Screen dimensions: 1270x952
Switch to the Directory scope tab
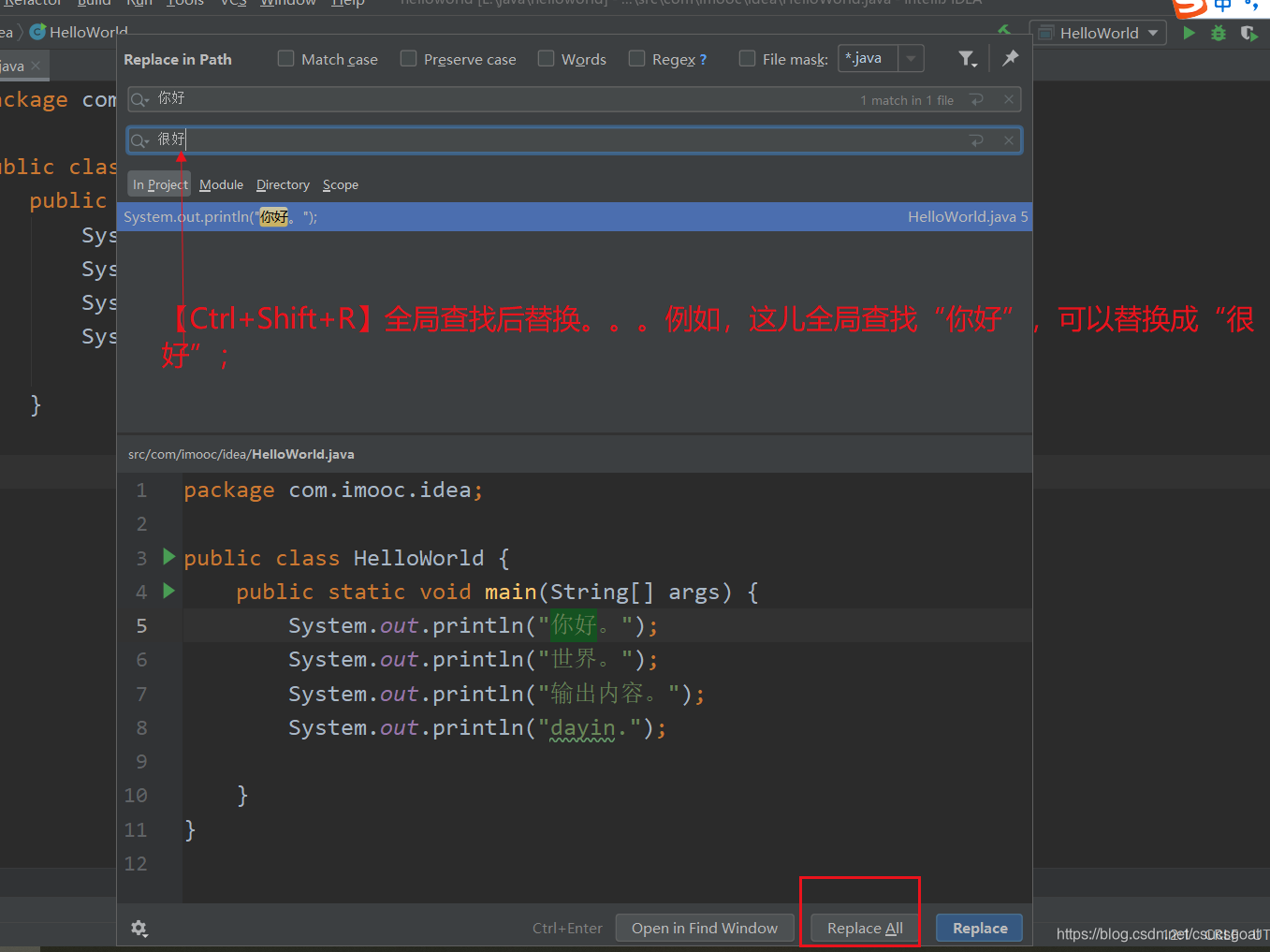click(283, 184)
